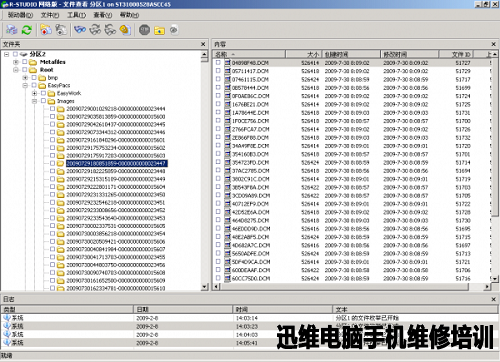The width and height of the screenshot is (500, 362).
Task: Click the EasyWork folder icon
Action: click(51, 93)
